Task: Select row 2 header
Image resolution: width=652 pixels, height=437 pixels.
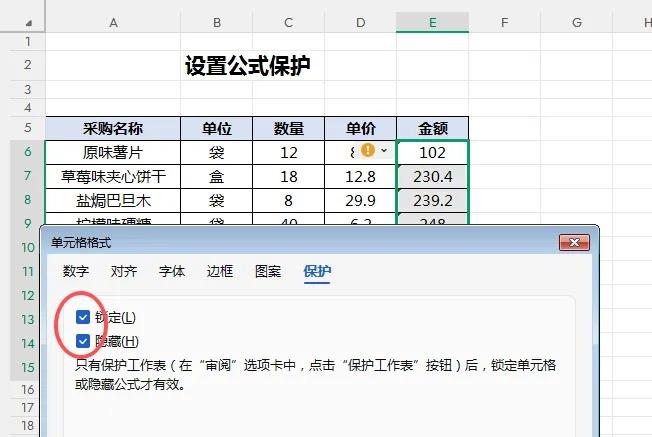Action: click(27, 65)
